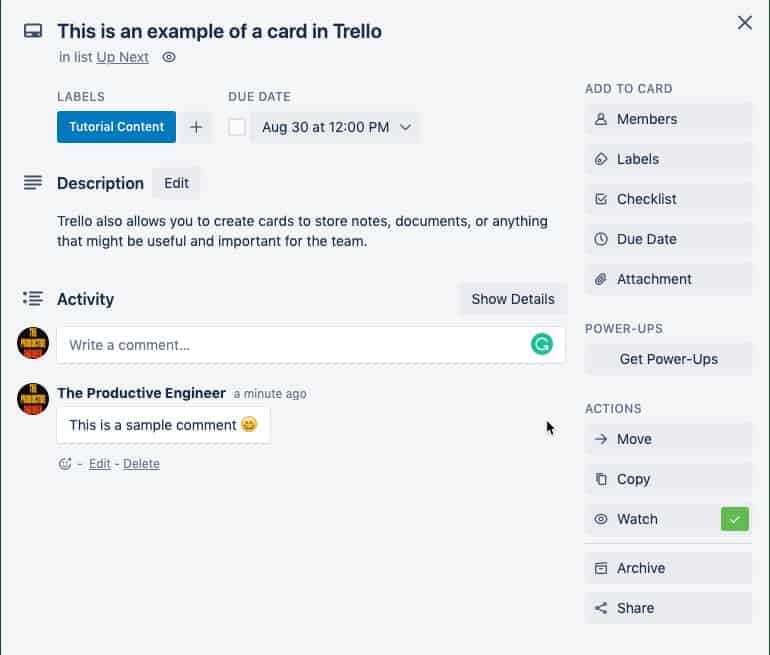Viewport: 770px width, 655px height.
Task: Click the Attachment paperclip option
Action: [x=668, y=279]
